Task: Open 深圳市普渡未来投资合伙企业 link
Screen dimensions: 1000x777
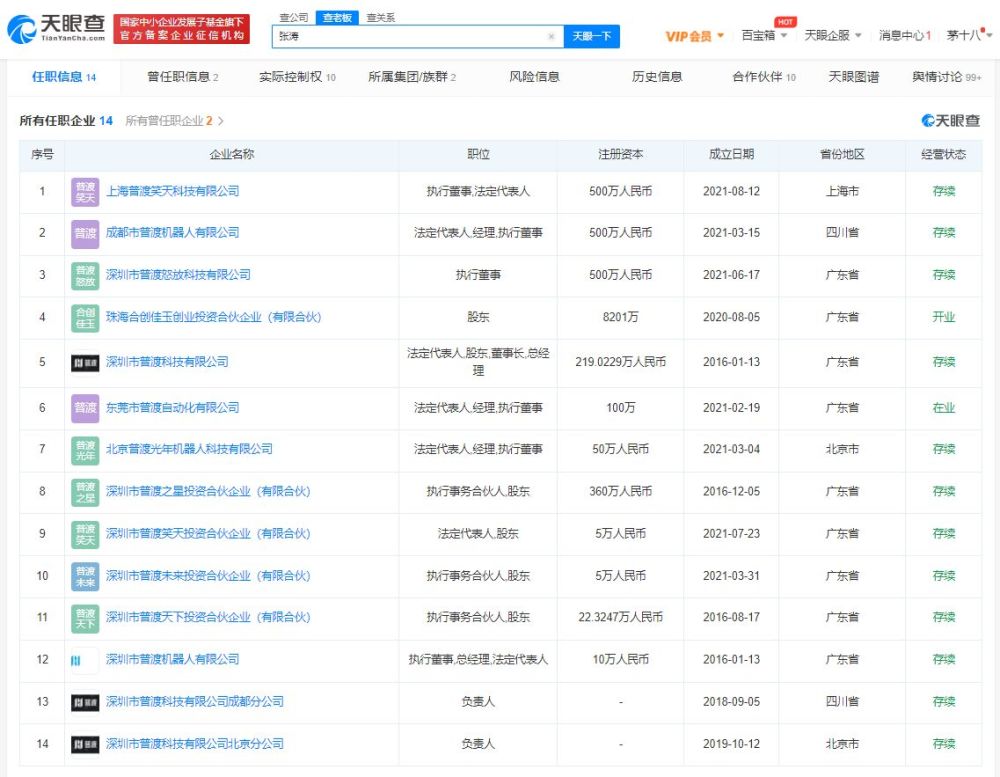Action: (208, 575)
